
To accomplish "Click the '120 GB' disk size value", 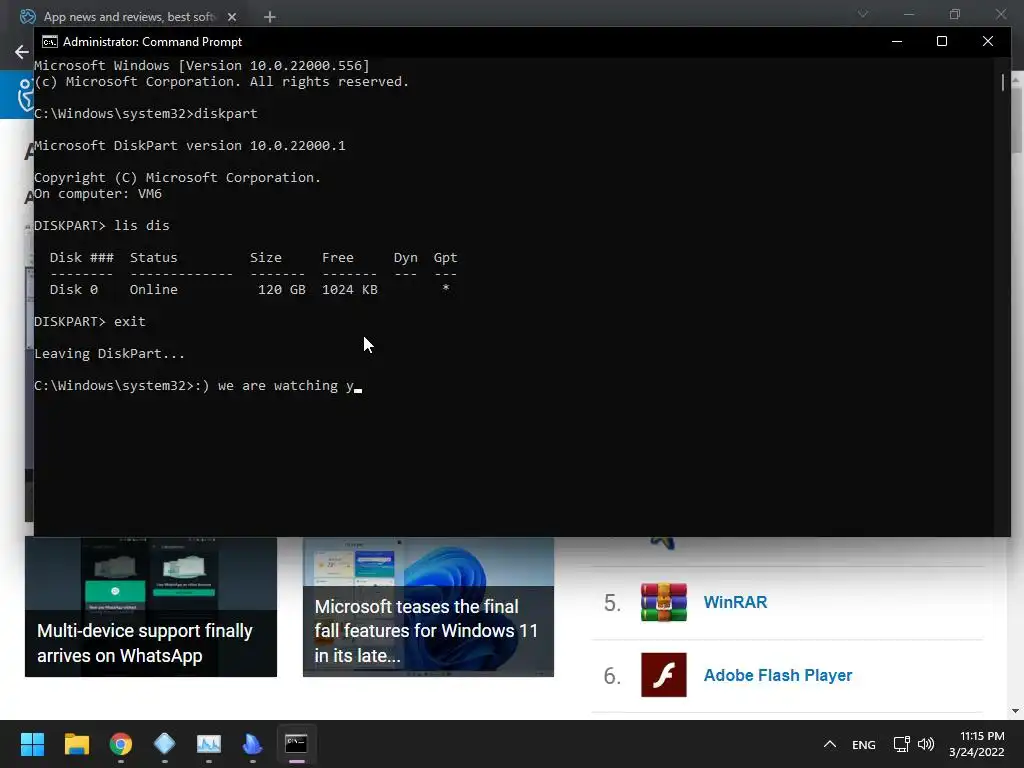I will pos(281,289).
